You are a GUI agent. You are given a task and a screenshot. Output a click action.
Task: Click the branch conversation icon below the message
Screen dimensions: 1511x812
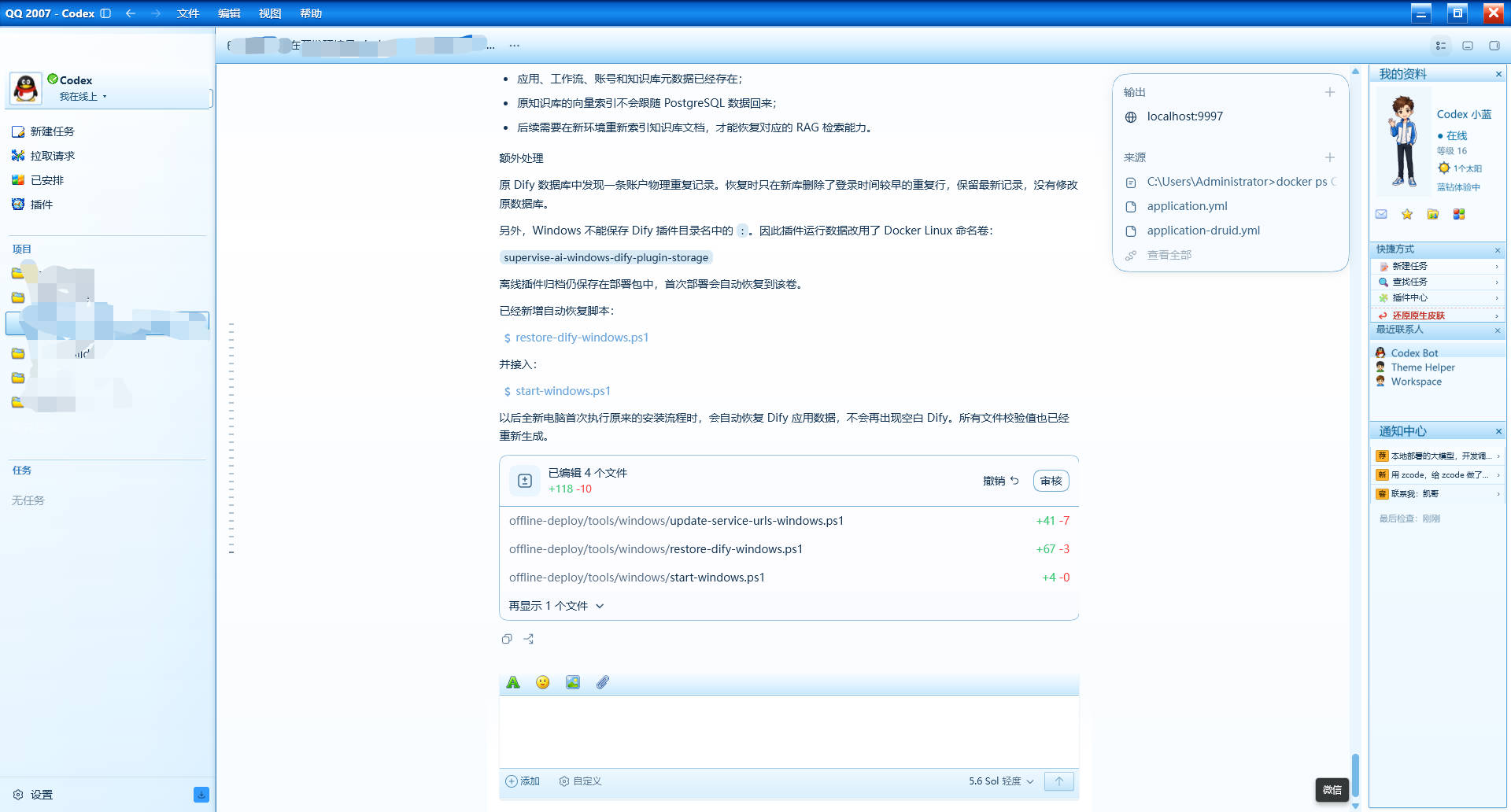[x=529, y=639]
